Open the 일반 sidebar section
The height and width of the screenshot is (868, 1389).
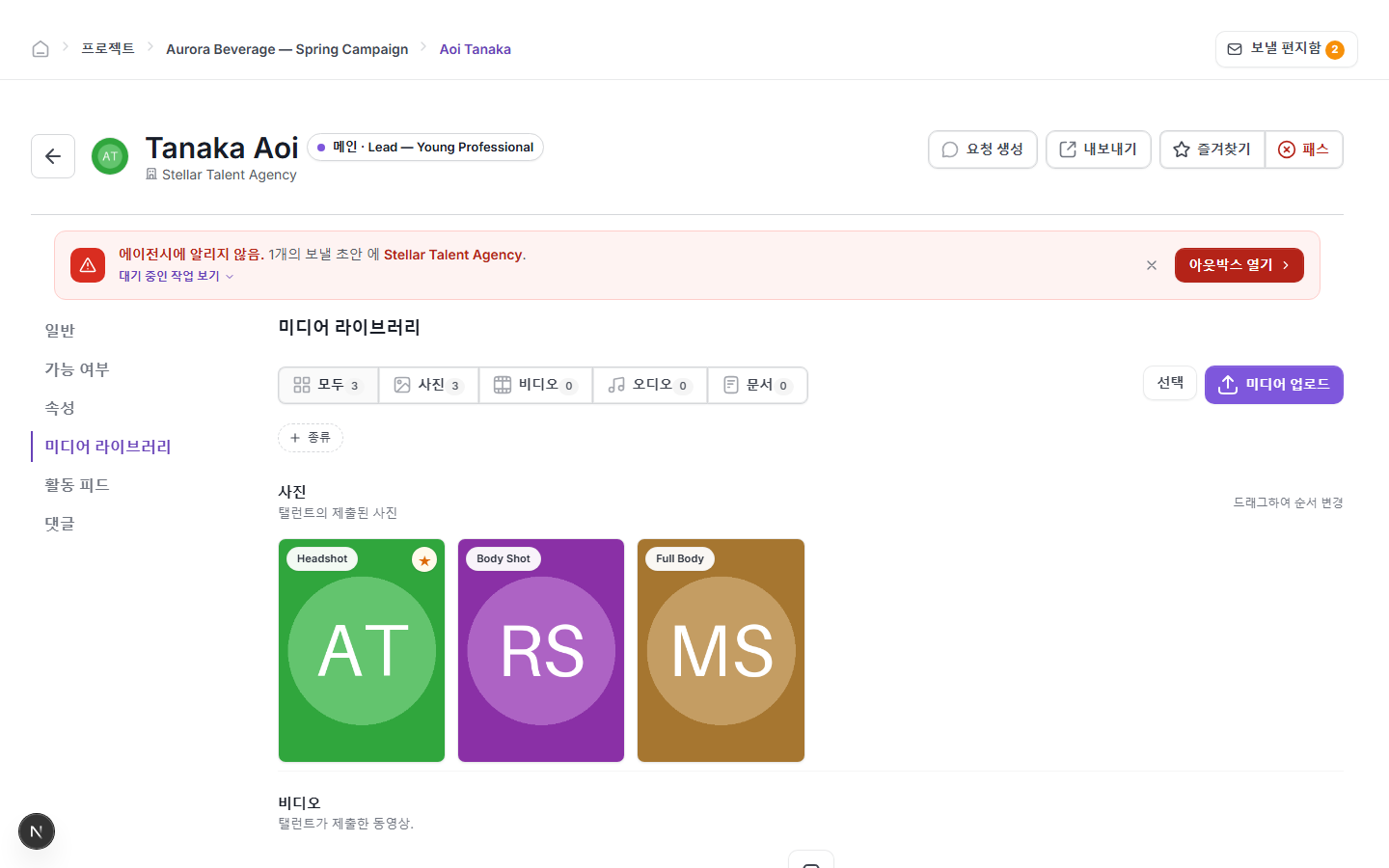(60, 331)
